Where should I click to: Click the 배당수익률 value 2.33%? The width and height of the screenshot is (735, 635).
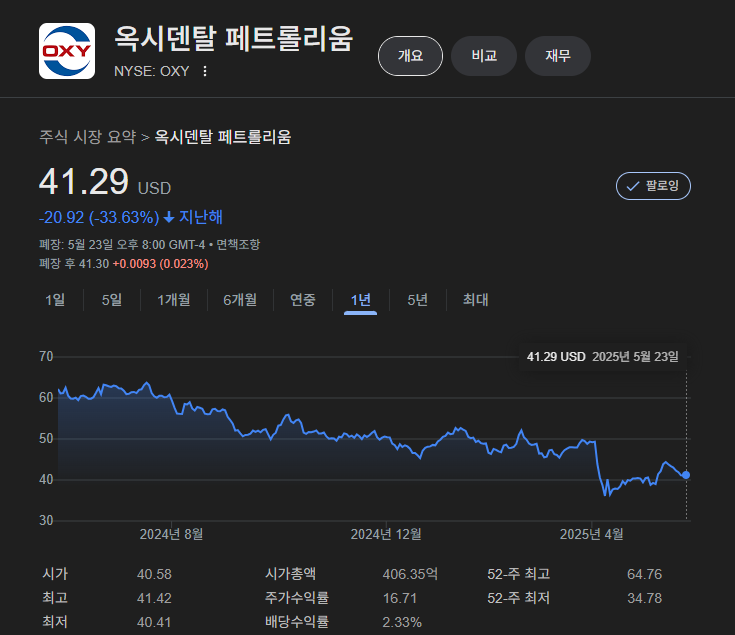[x=402, y=622]
